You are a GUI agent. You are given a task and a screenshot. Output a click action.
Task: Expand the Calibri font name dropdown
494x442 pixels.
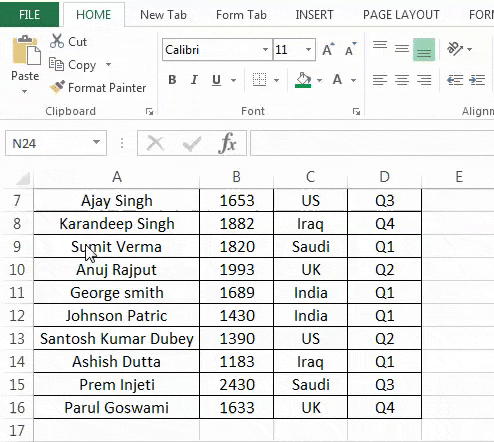pyautogui.click(x=265, y=49)
